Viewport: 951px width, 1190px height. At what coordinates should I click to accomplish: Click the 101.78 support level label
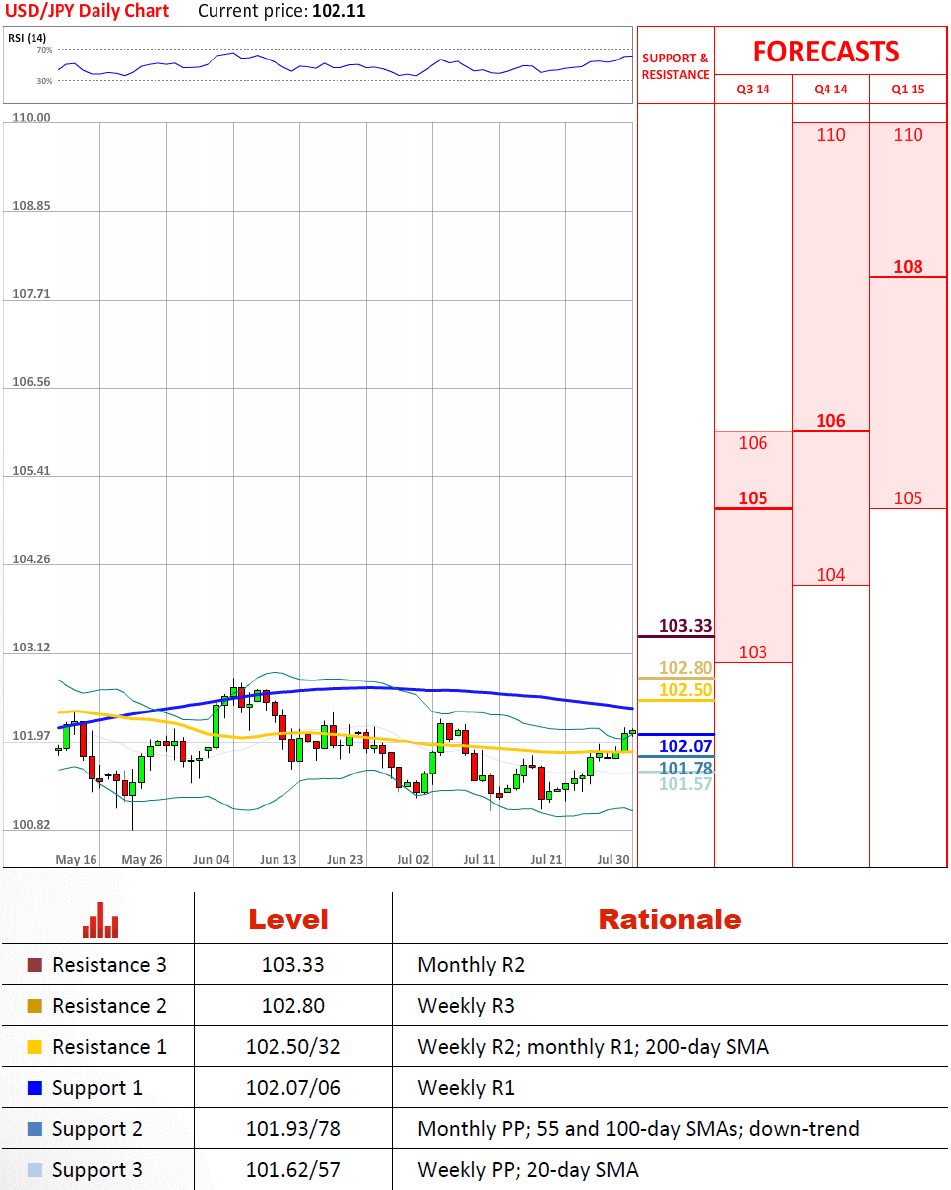click(x=685, y=768)
